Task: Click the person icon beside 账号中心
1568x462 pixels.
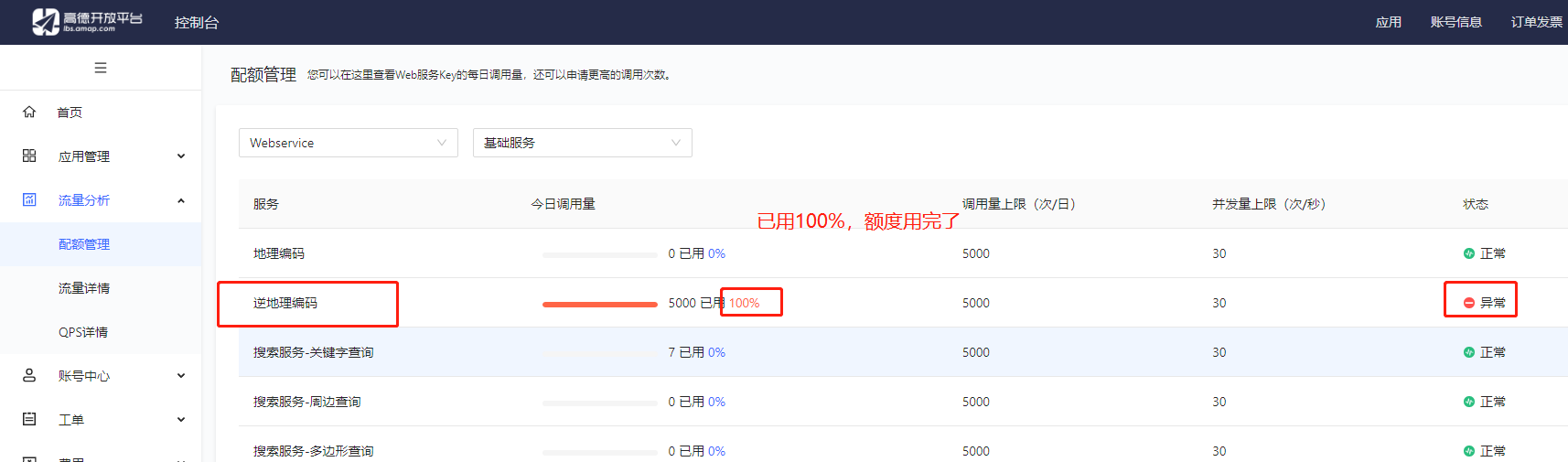Action: tap(29, 375)
